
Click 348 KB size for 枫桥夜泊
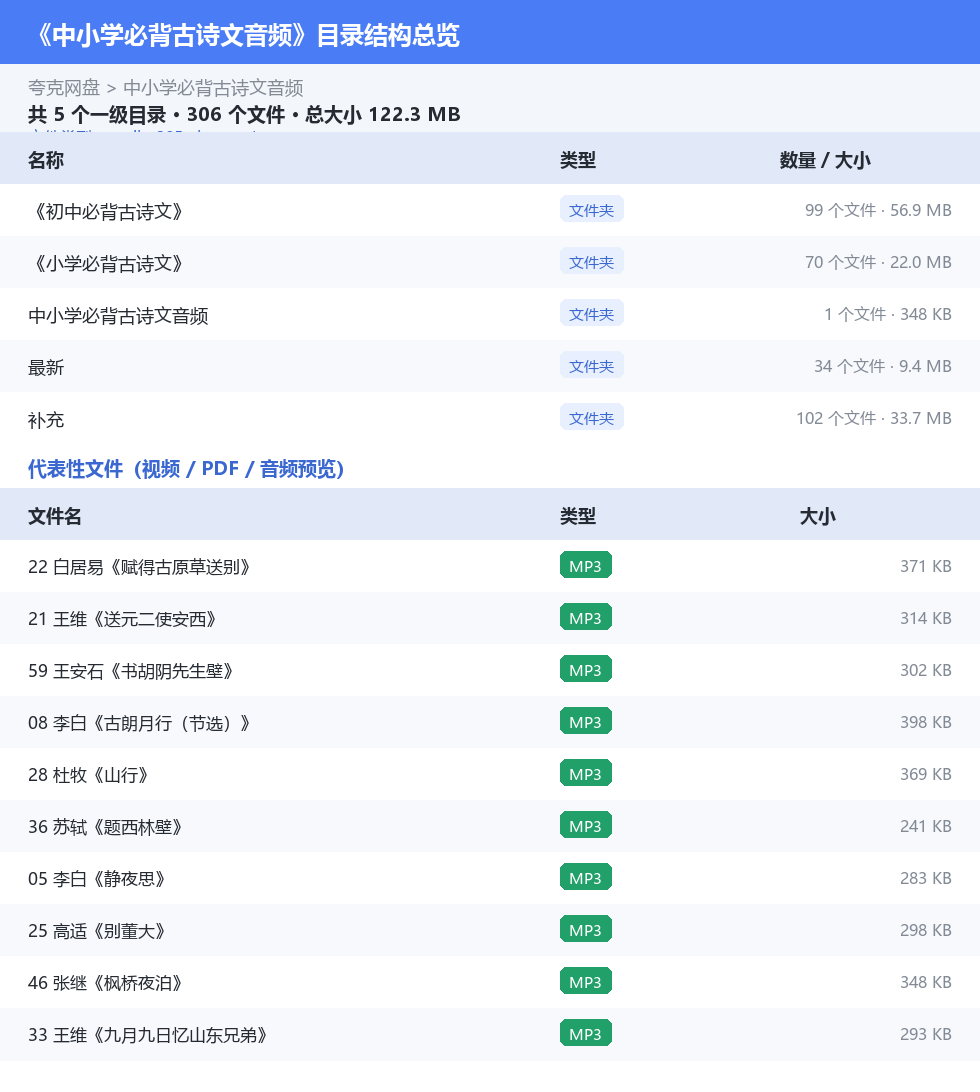click(x=926, y=983)
